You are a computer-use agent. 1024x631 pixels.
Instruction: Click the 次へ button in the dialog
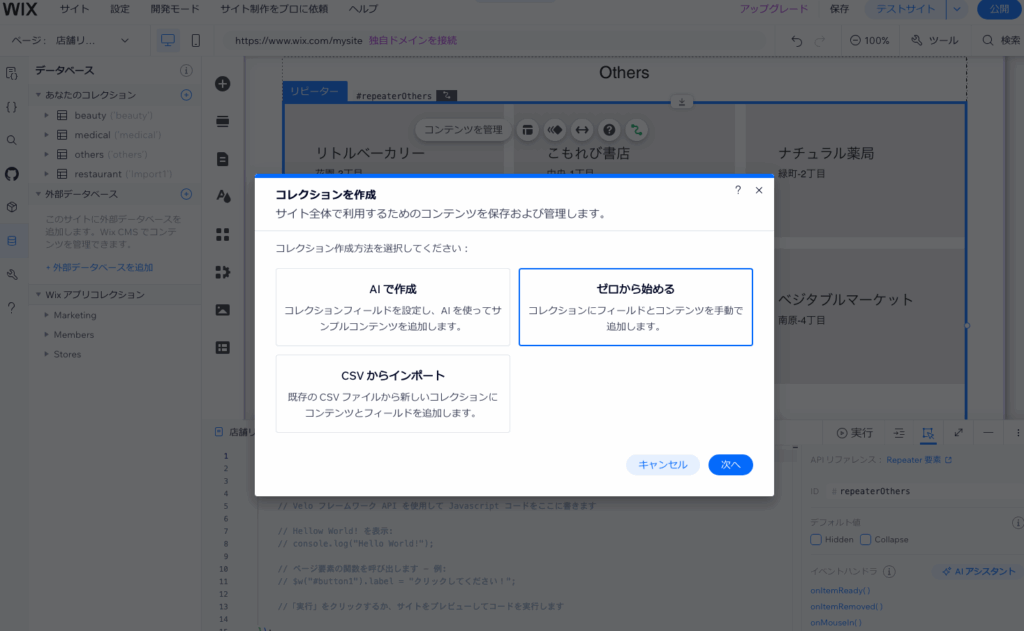click(730, 464)
